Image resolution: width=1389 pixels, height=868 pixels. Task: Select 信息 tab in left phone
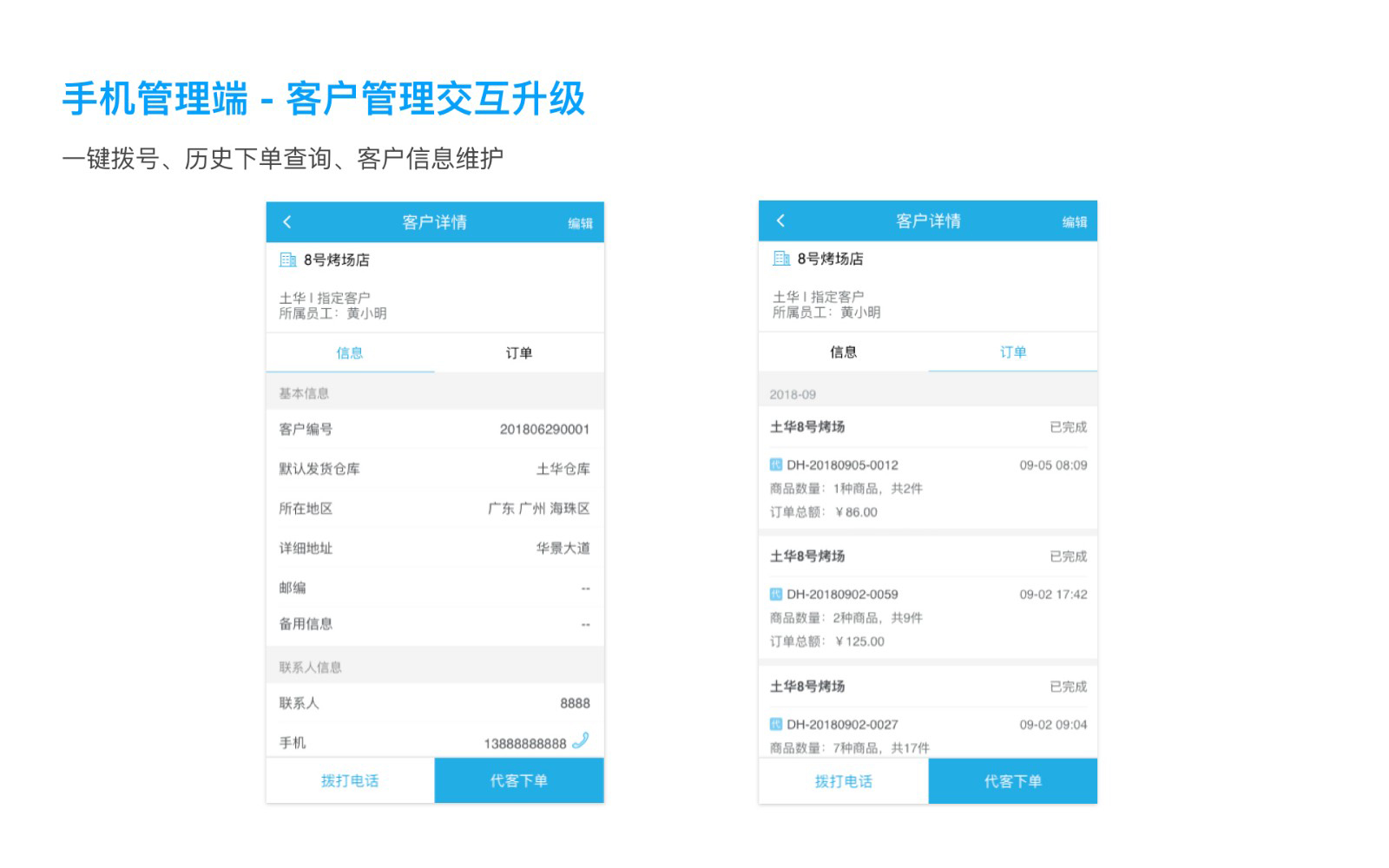(x=350, y=353)
